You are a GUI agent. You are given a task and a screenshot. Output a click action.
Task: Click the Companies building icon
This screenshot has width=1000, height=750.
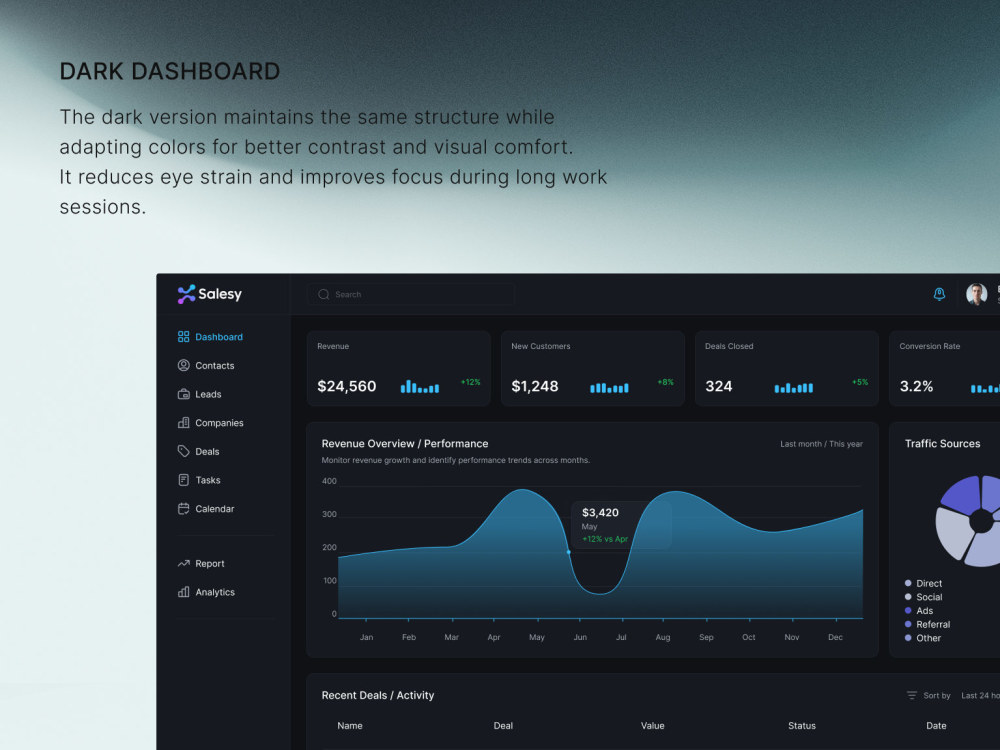(184, 423)
